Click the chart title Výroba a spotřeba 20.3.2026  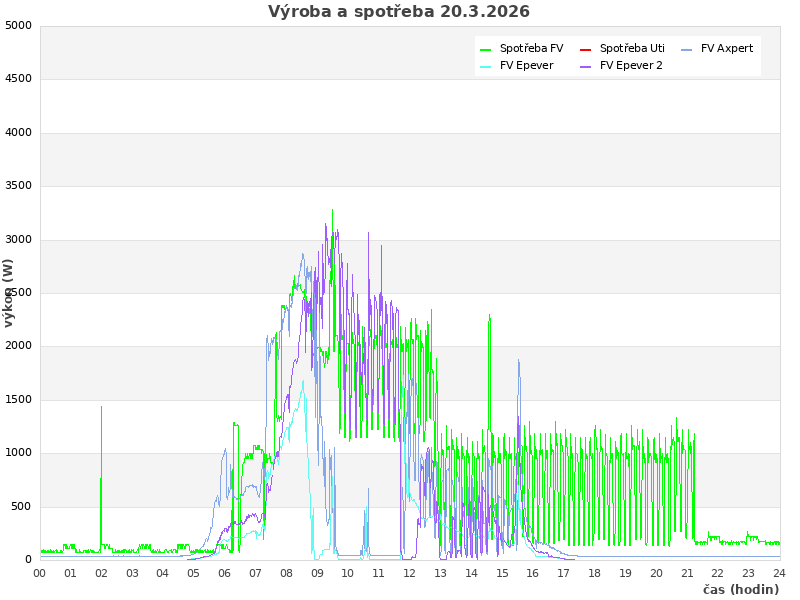click(399, 12)
